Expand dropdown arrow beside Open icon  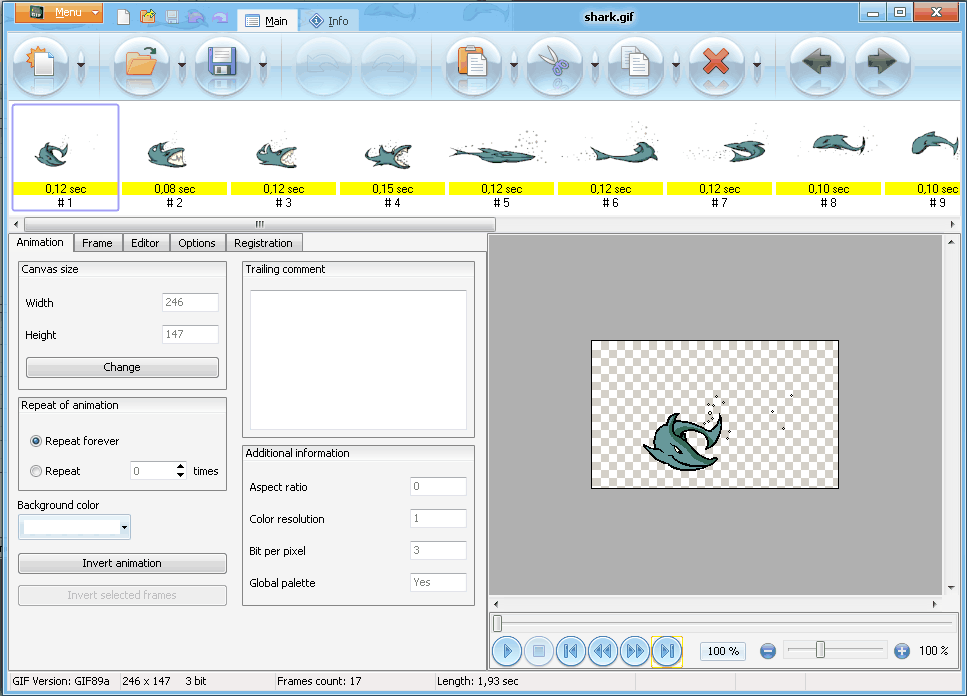click(182, 64)
